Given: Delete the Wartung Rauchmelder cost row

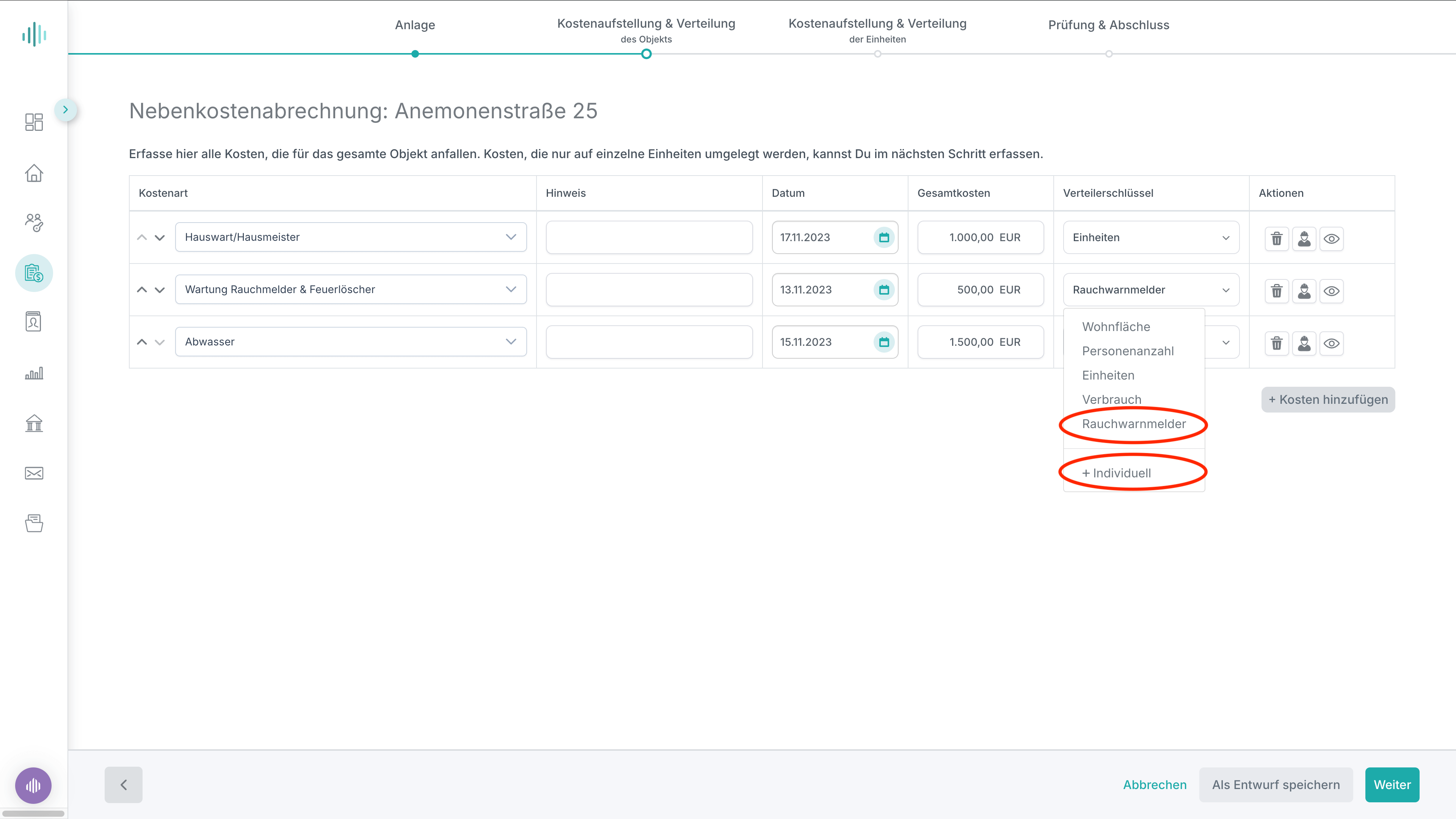Looking at the screenshot, I should (1277, 291).
